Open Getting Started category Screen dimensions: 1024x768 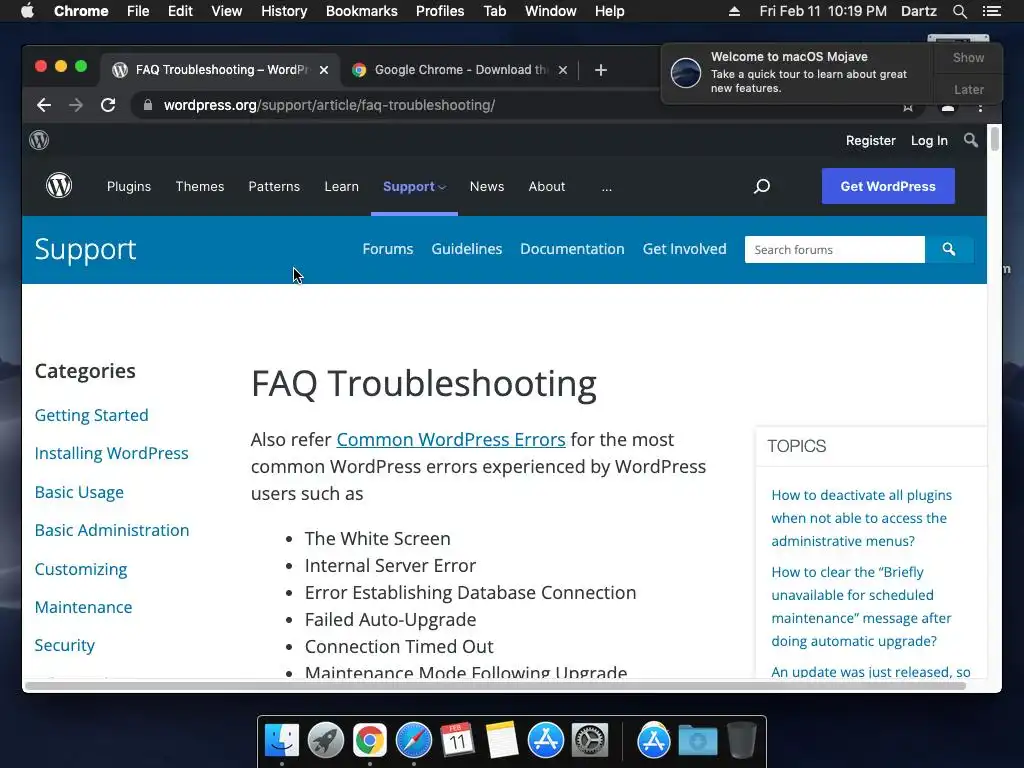tap(91, 415)
